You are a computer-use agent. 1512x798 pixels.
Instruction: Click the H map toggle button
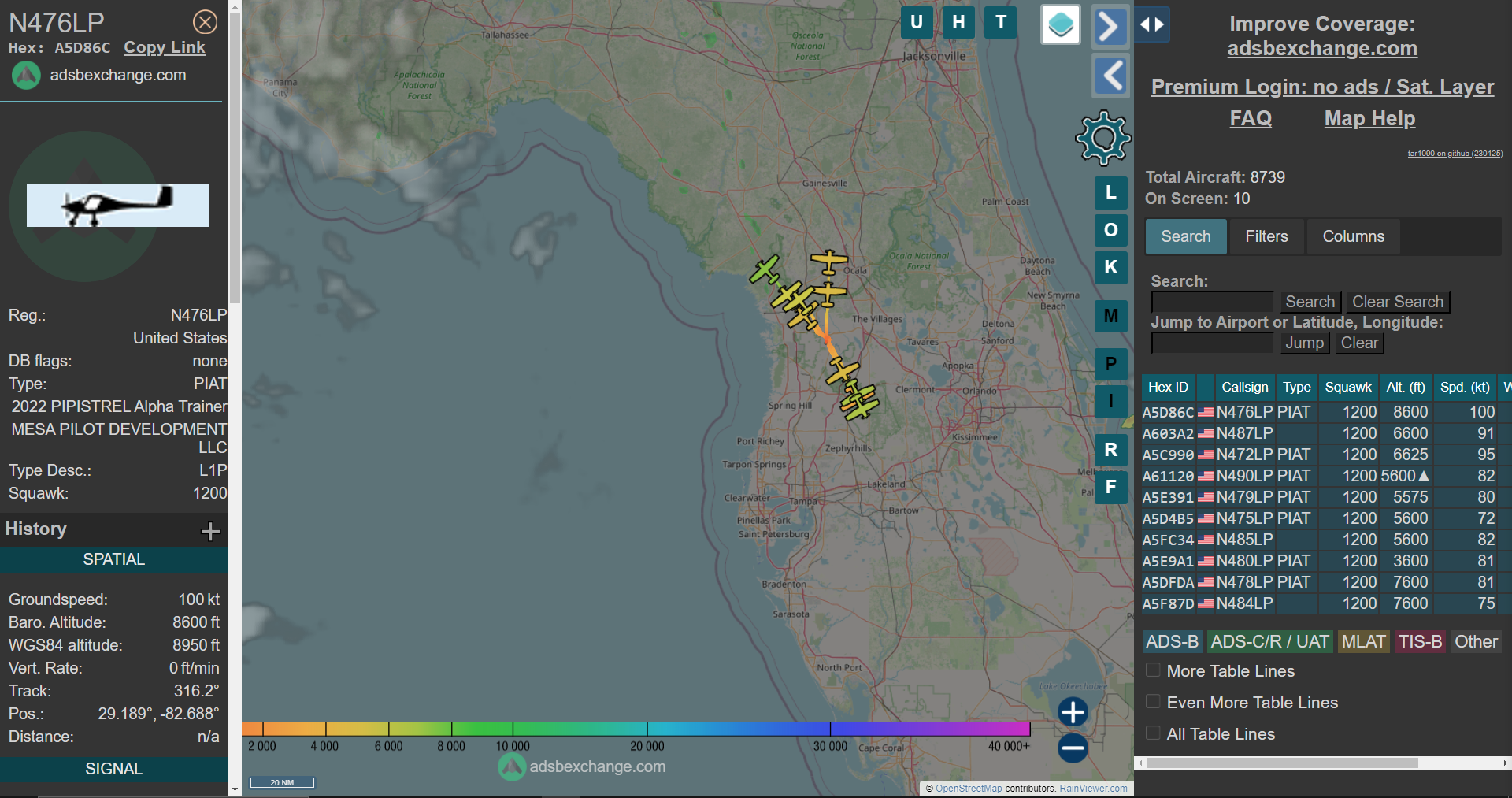958,22
